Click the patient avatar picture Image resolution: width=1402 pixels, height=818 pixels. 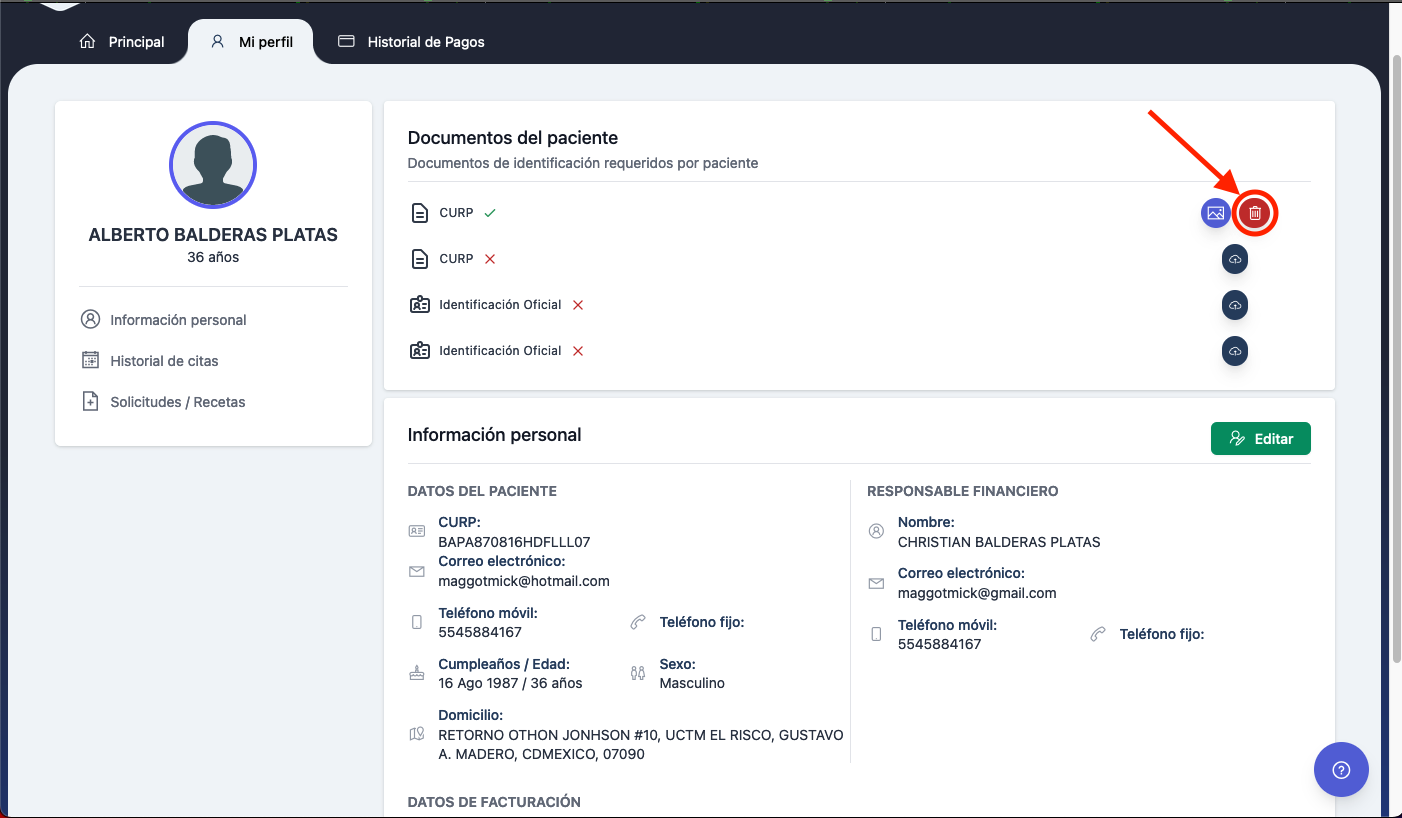point(213,165)
